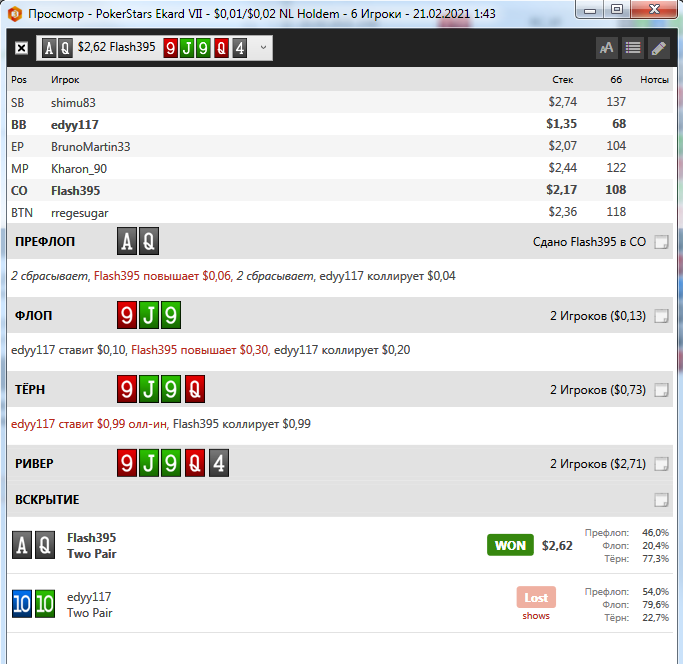Click the Стек column header

(562, 80)
